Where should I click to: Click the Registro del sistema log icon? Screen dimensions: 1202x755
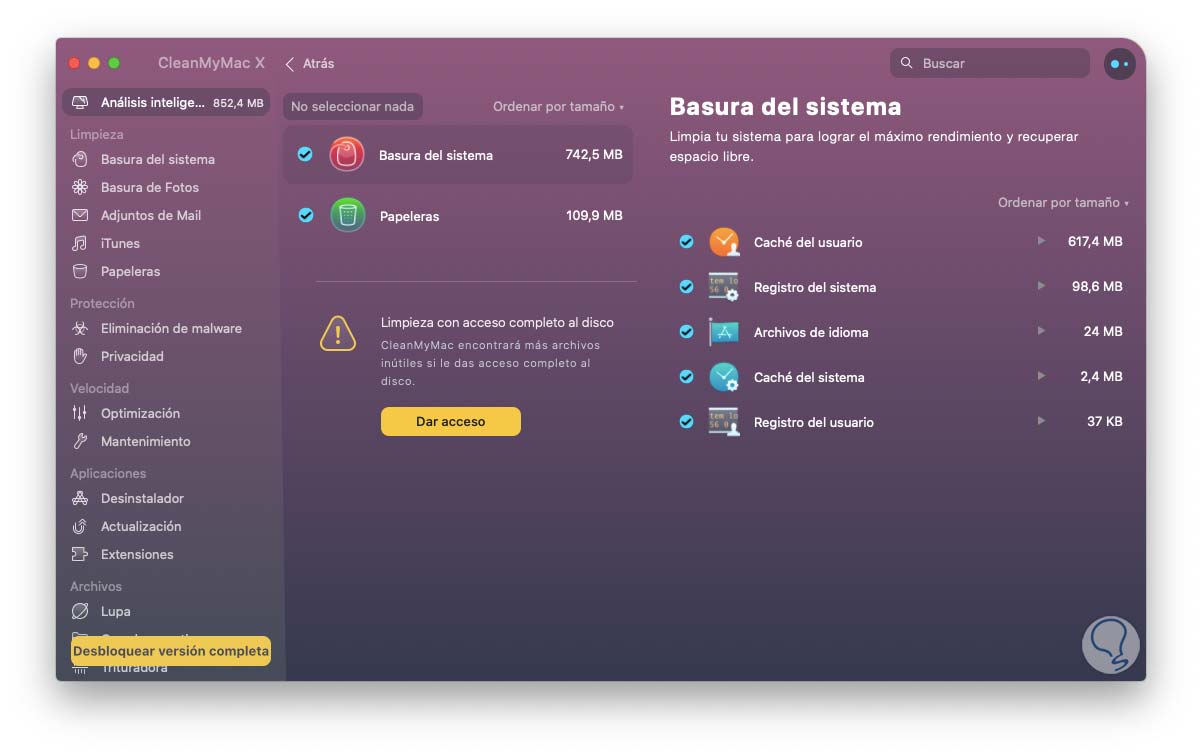coord(724,287)
